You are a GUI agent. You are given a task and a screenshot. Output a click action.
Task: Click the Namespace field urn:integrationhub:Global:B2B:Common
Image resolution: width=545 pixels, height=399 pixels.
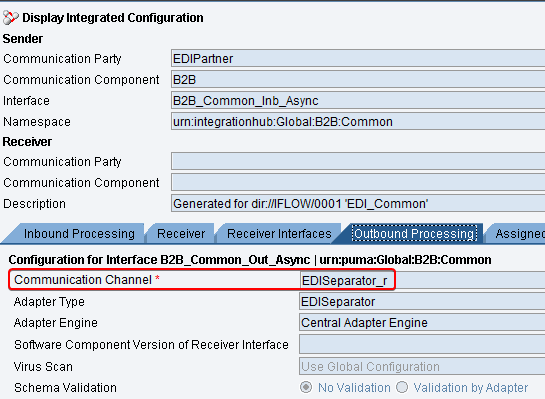[358, 122]
